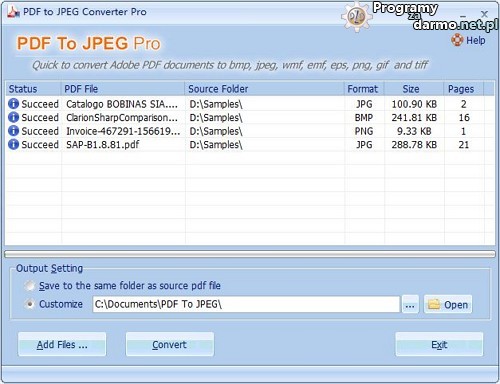Click pages value 21
This screenshot has width=500, height=384.
pyautogui.click(x=464, y=145)
